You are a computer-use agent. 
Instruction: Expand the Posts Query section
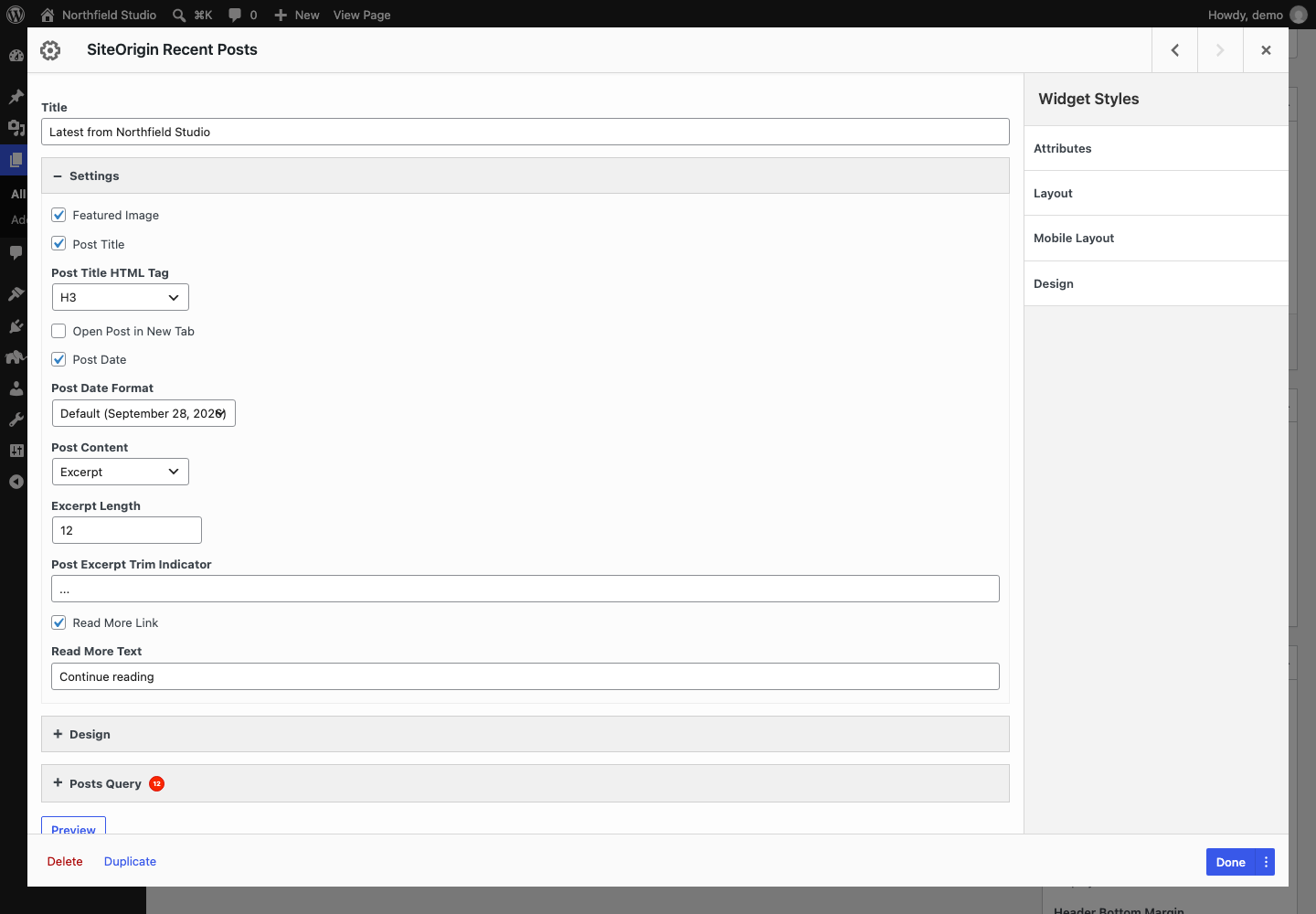525,783
